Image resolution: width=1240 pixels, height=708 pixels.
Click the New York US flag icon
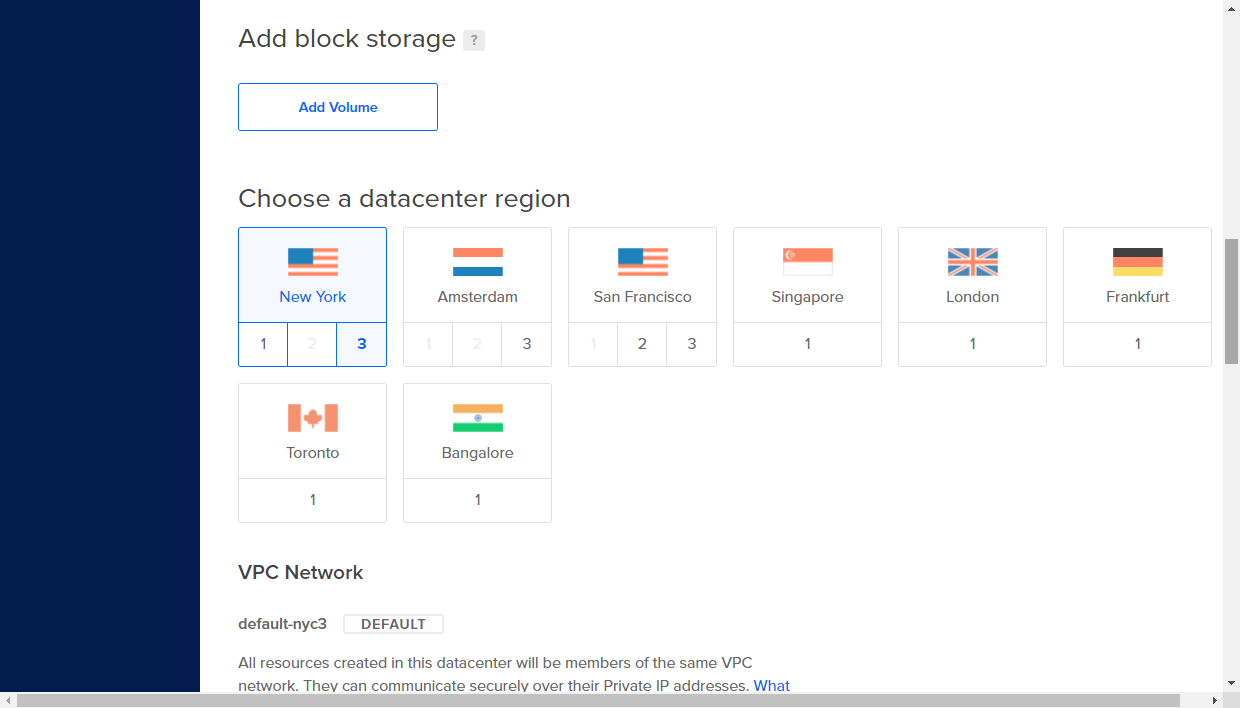tap(313, 262)
